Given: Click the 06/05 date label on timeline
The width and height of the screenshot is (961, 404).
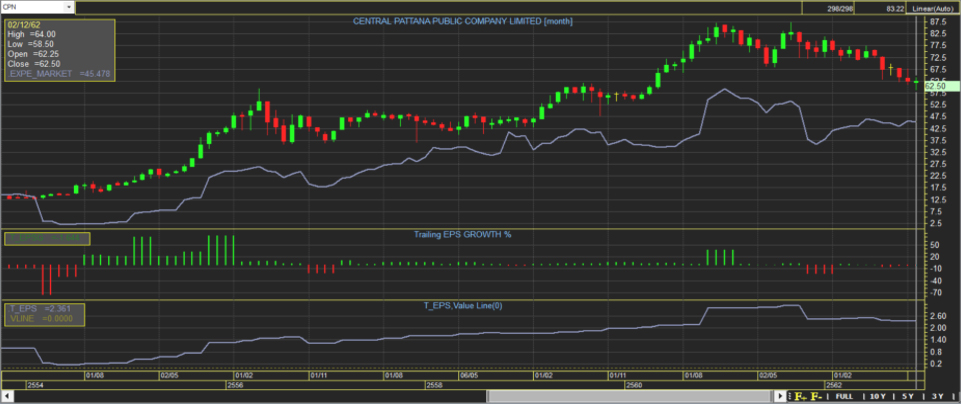Looking at the screenshot, I should pos(469,375).
